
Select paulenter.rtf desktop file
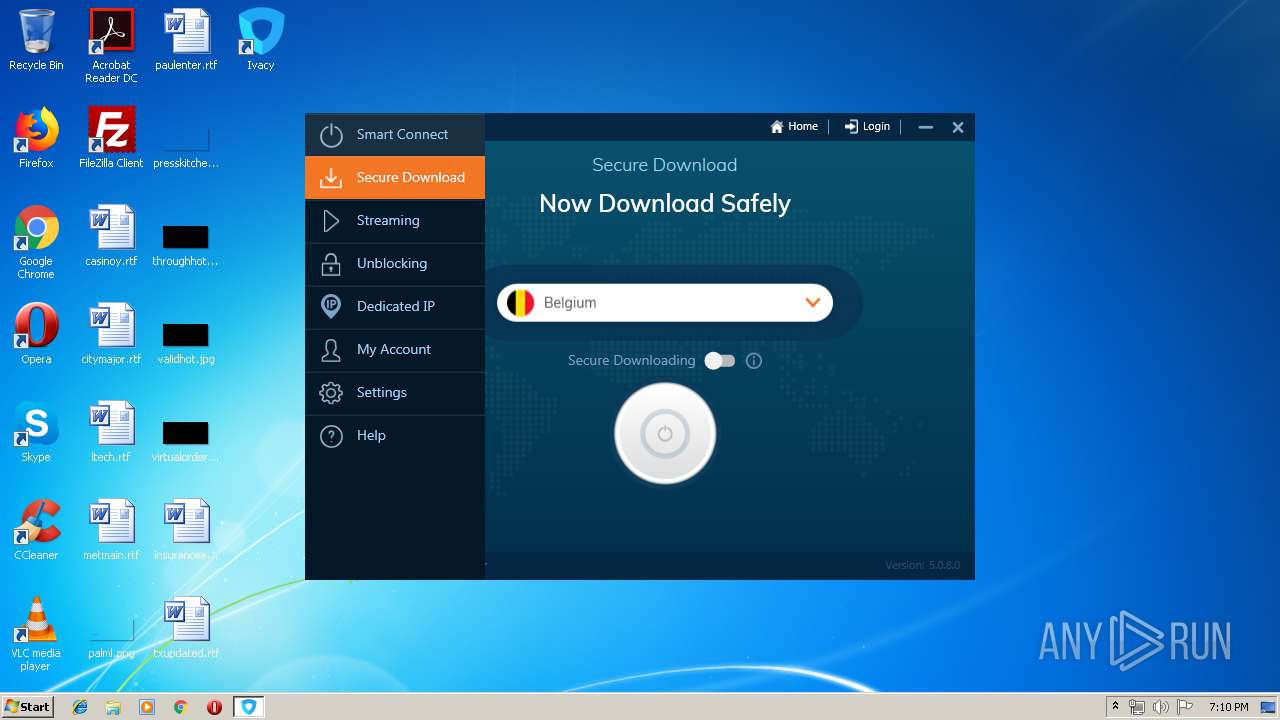pyautogui.click(x=186, y=41)
